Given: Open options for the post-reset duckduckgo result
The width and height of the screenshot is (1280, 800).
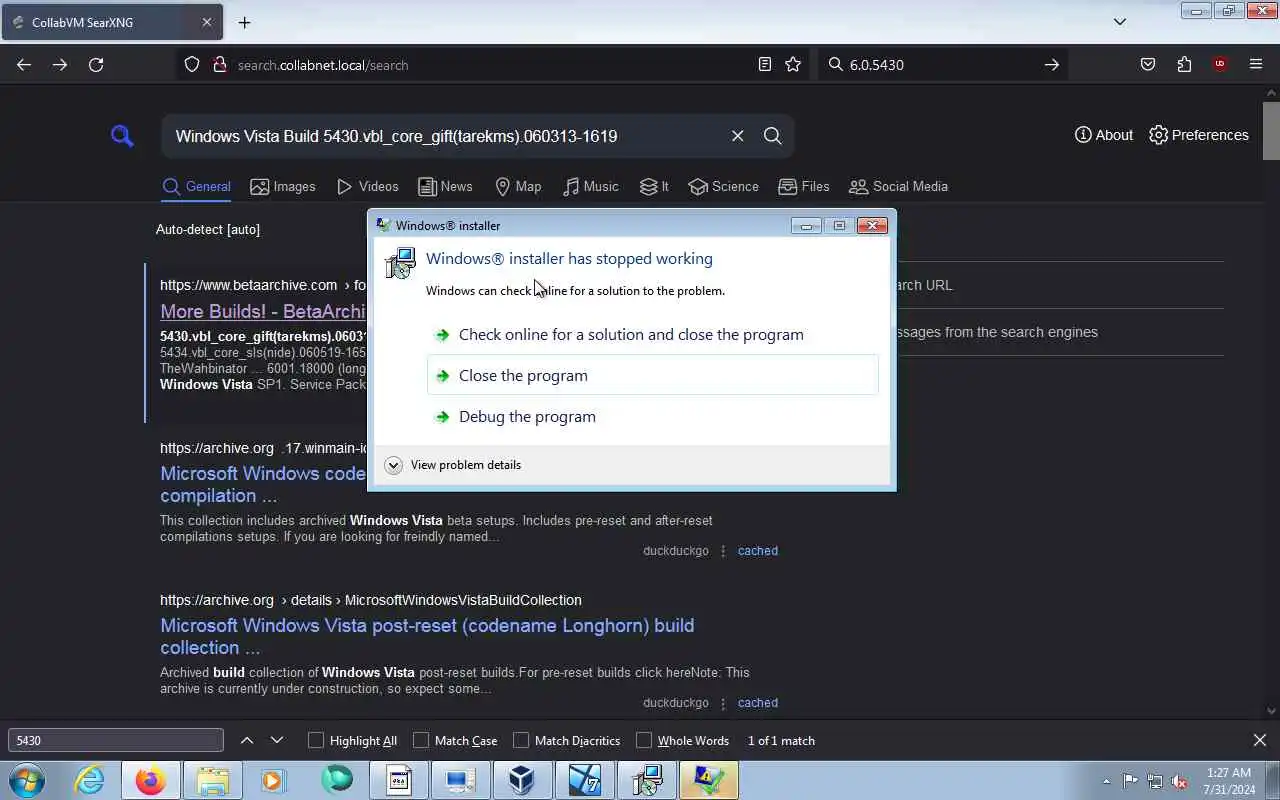Looking at the screenshot, I should point(723,702).
